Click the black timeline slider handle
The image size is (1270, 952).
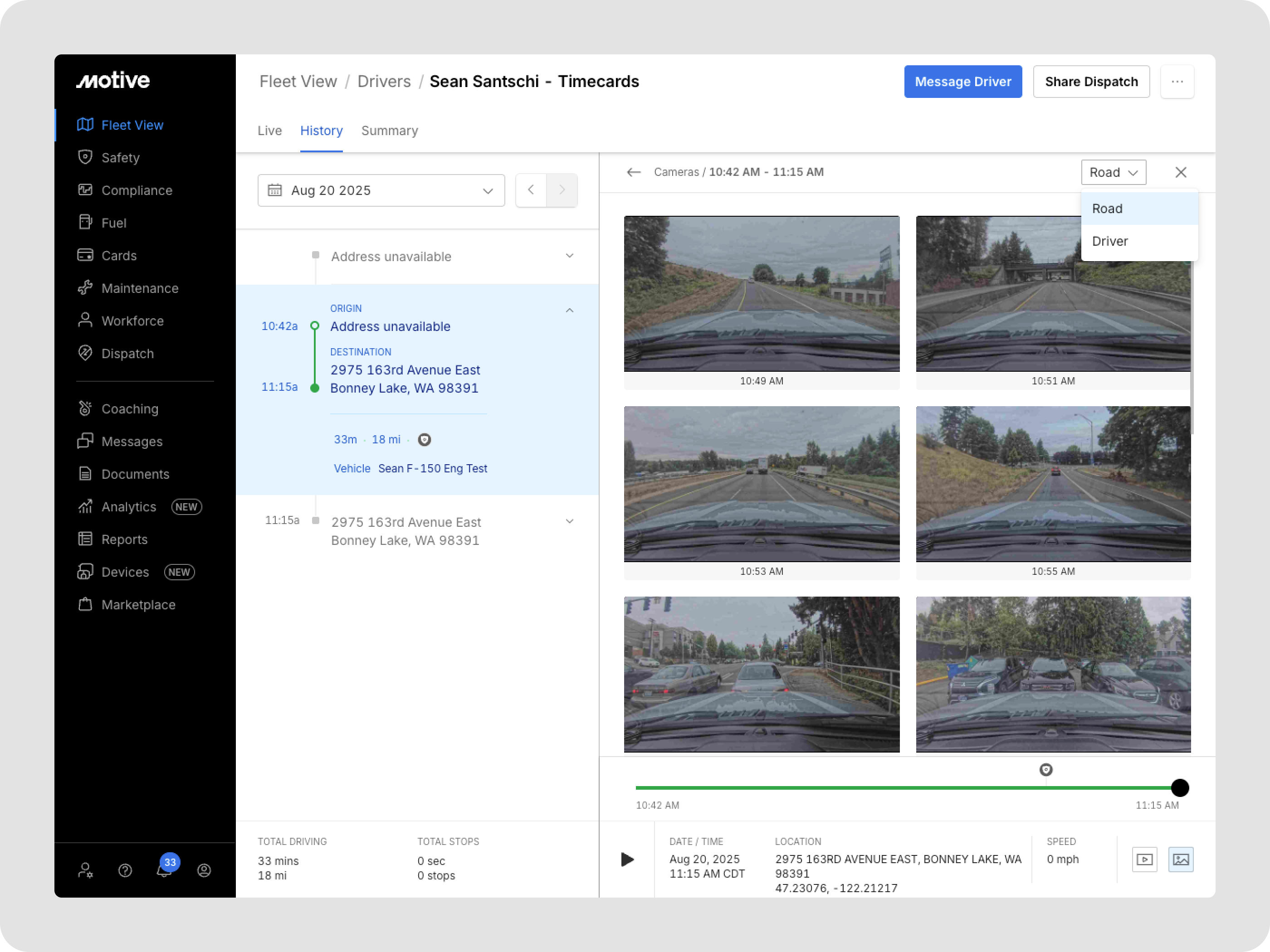tap(1179, 788)
